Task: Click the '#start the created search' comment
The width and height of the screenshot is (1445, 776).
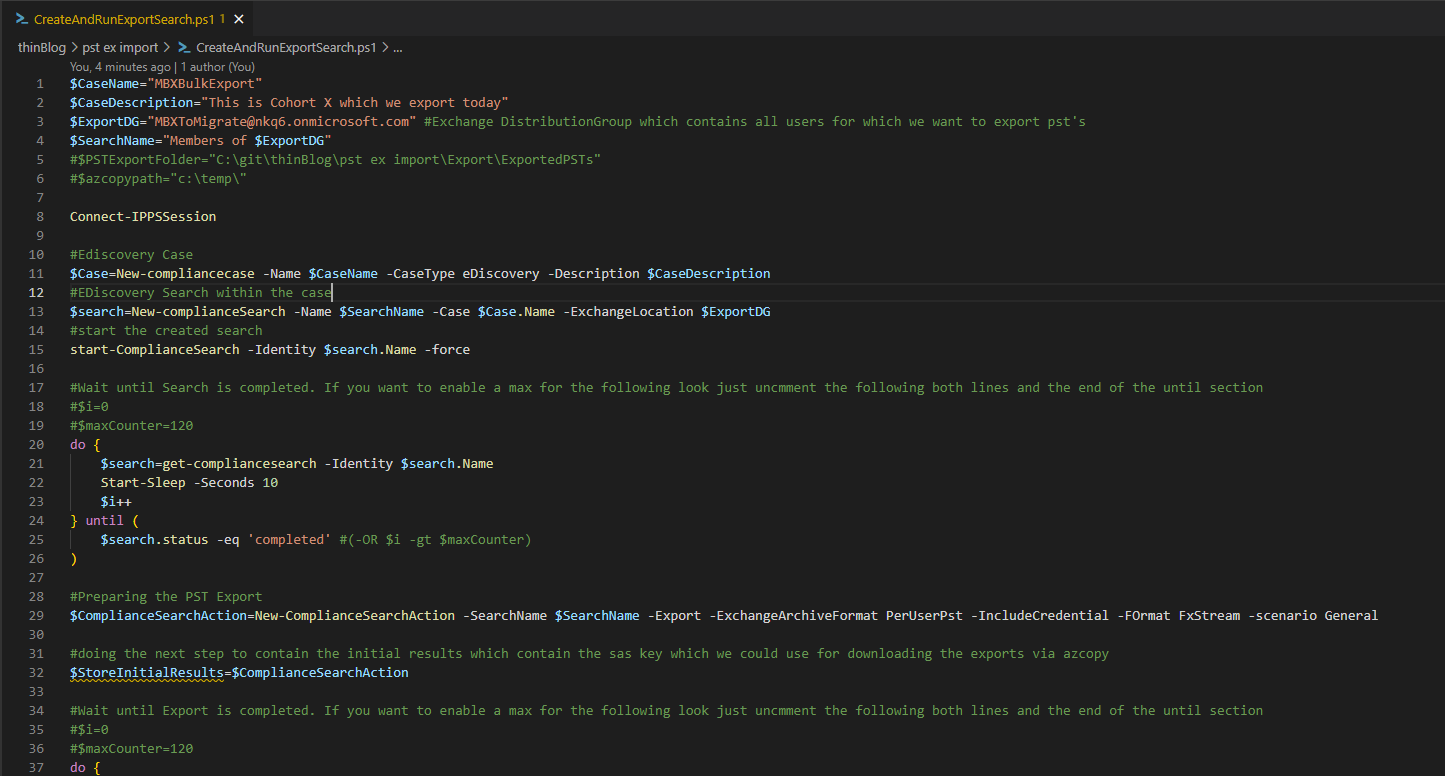Action: (166, 330)
